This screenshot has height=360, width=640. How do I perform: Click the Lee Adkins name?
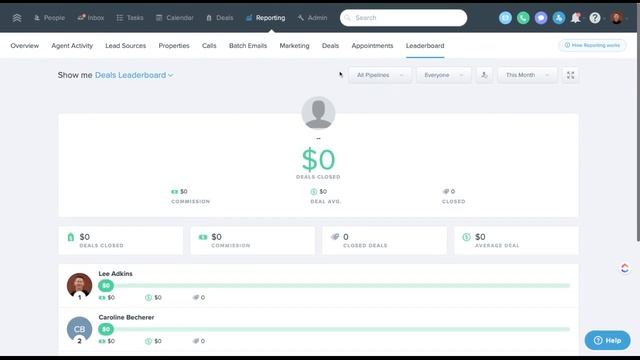click(x=116, y=273)
